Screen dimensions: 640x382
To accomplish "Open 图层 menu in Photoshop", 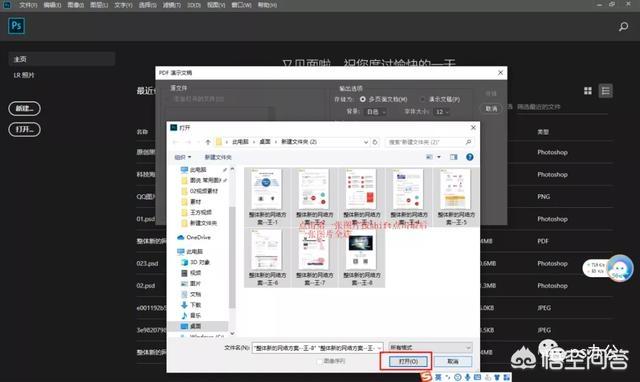I will [x=99, y=5].
